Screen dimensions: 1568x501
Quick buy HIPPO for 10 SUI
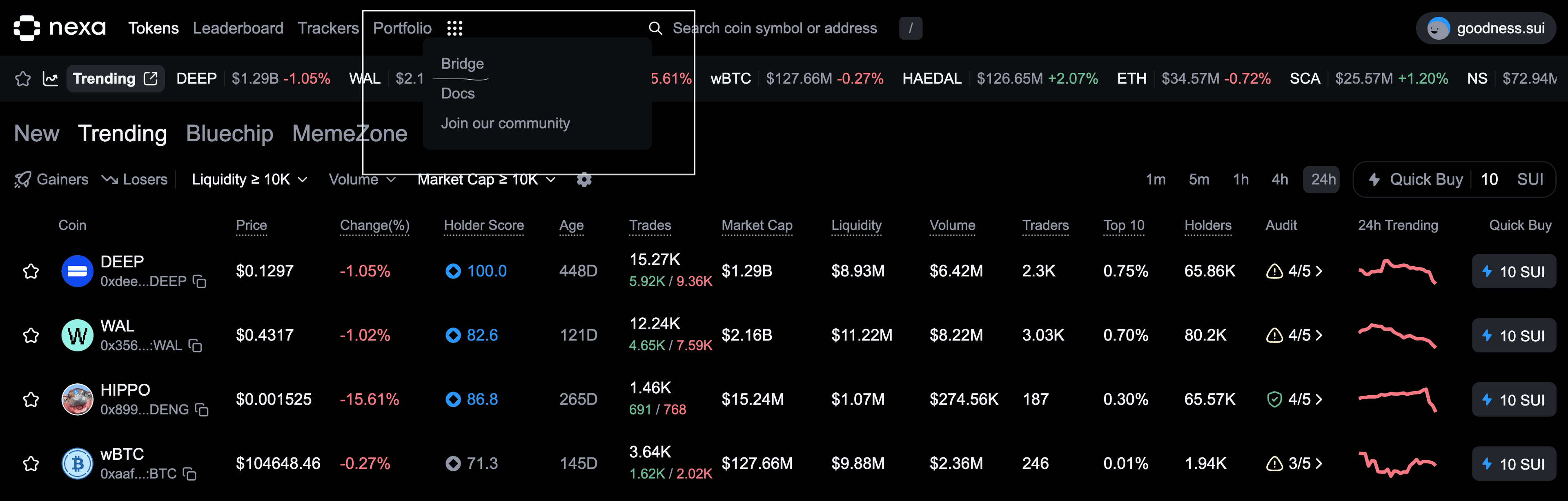tap(1513, 400)
